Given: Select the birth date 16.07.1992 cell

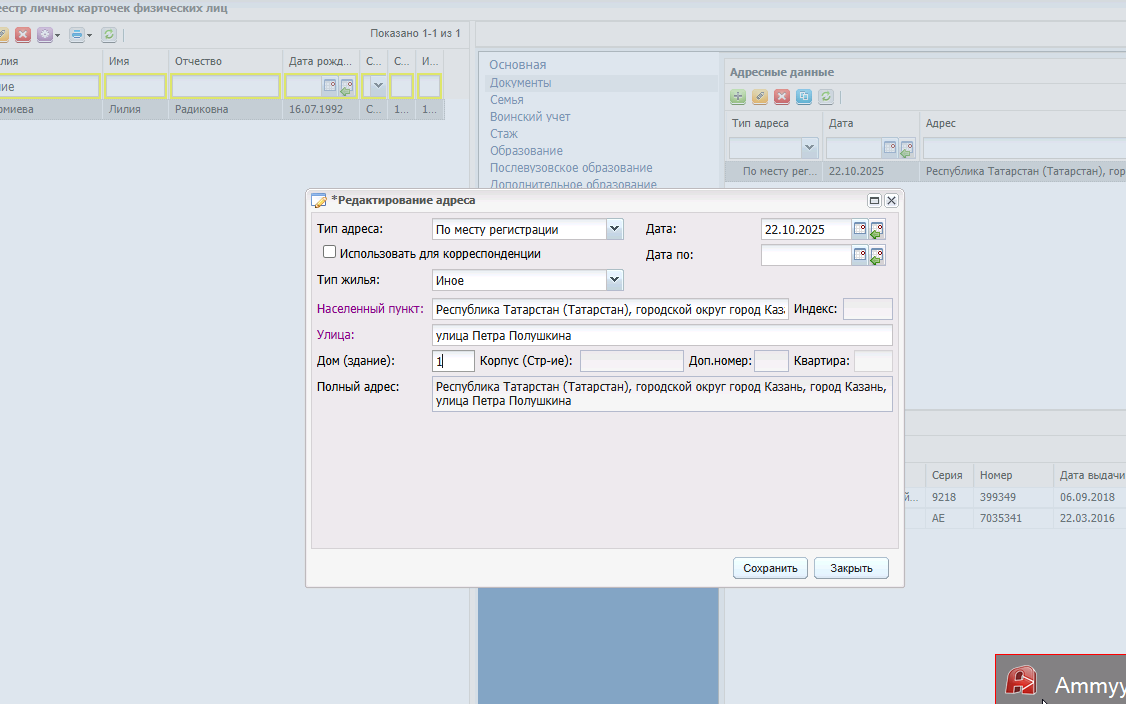Looking at the screenshot, I should tap(321, 109).
